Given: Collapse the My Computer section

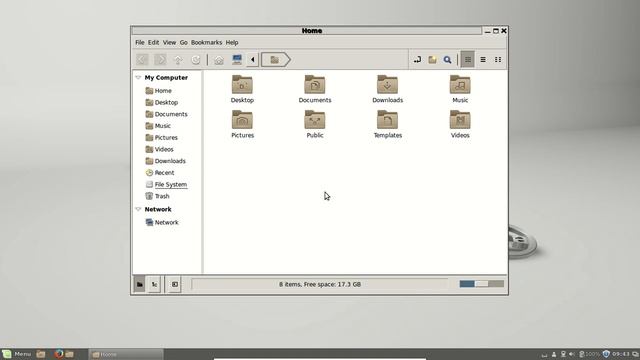Looking at the screenshot, I should tap(138, 78).
